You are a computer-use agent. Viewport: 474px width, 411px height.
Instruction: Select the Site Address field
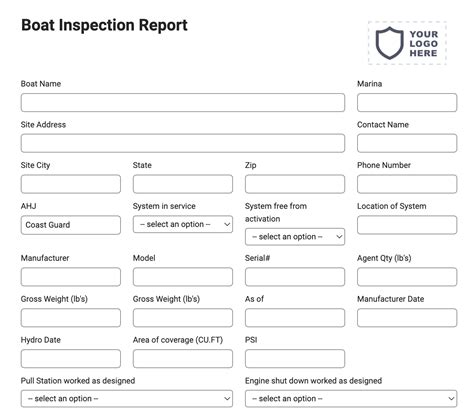point(183,143)
